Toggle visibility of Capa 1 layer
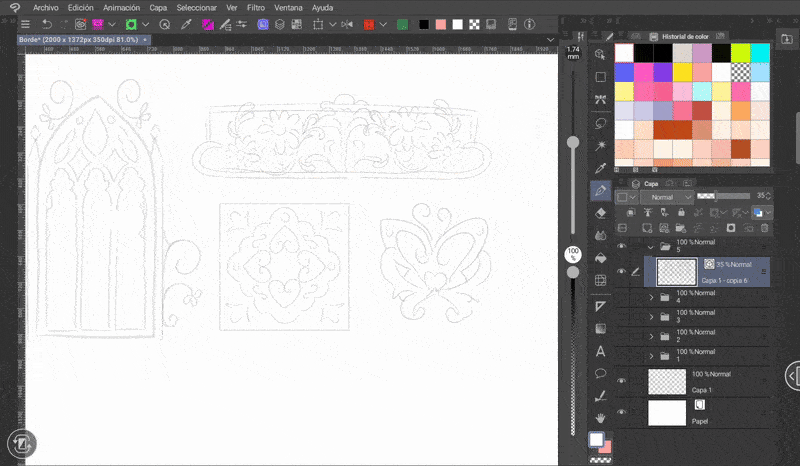This screenshot has height=466, width=800. 621,381
